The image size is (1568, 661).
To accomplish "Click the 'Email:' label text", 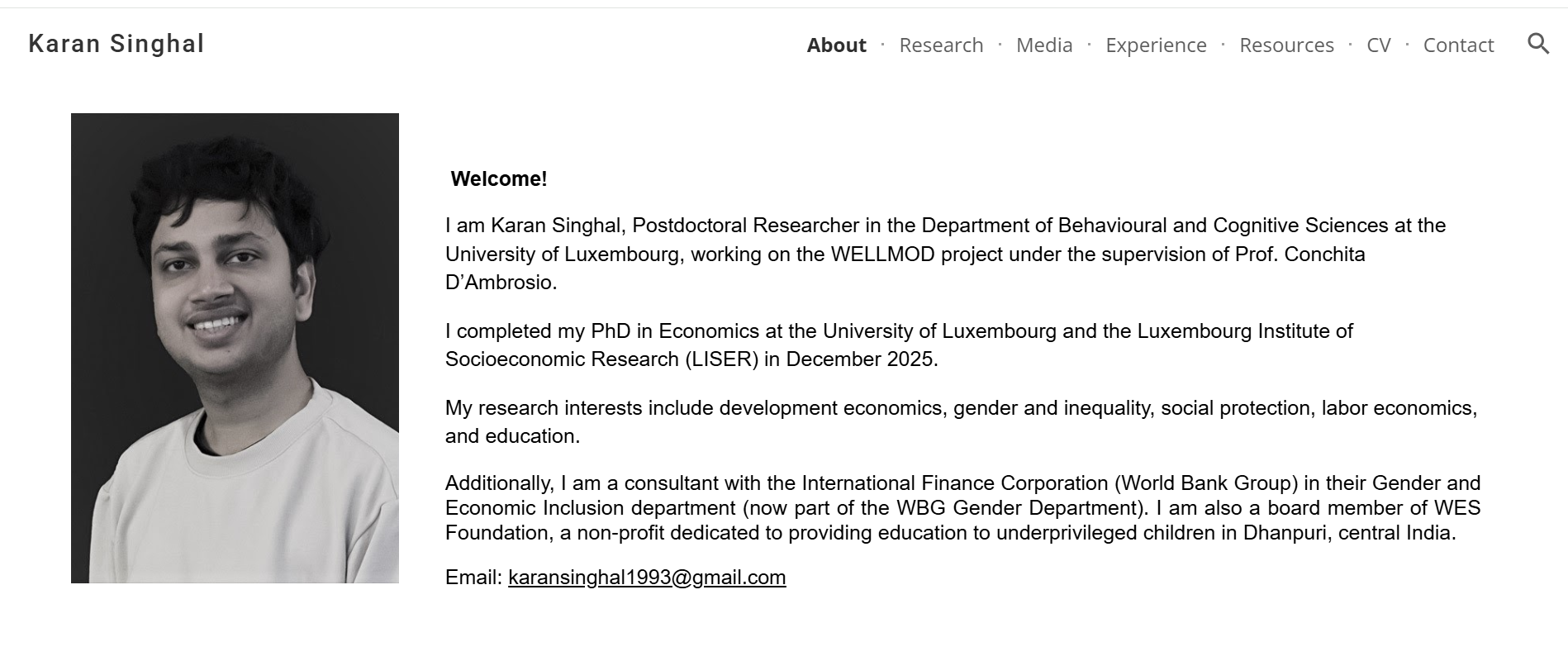I will (x=473, y=578).
